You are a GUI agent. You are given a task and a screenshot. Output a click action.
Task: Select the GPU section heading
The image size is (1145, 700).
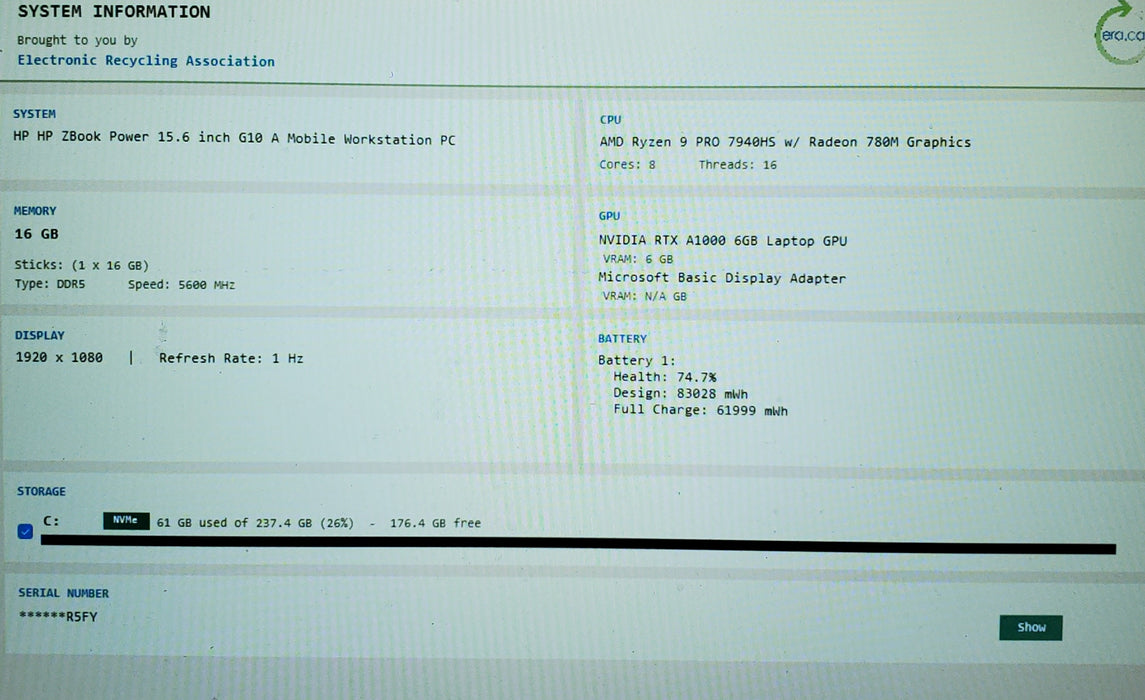point(609,215)
